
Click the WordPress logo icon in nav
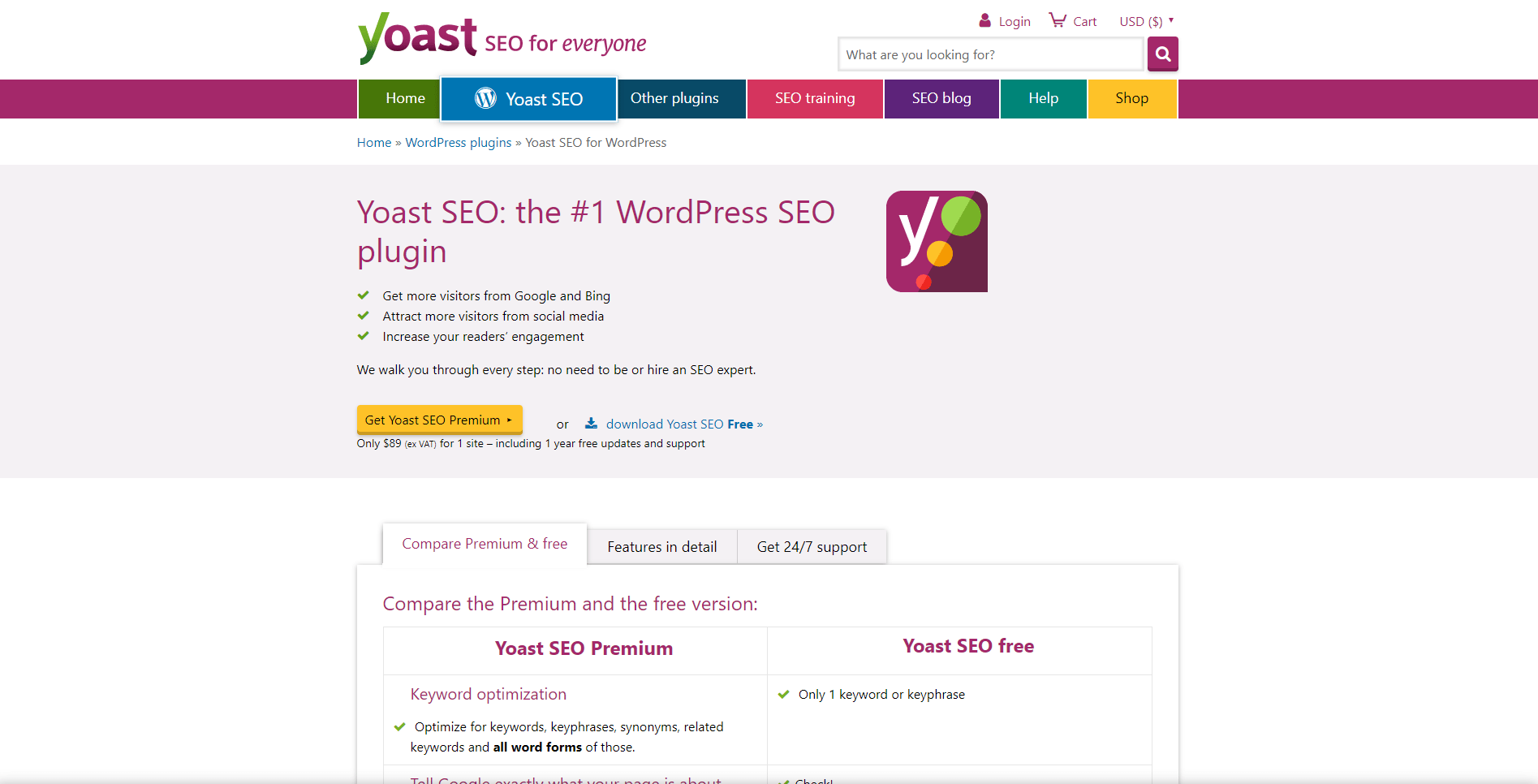pos(485,98)
